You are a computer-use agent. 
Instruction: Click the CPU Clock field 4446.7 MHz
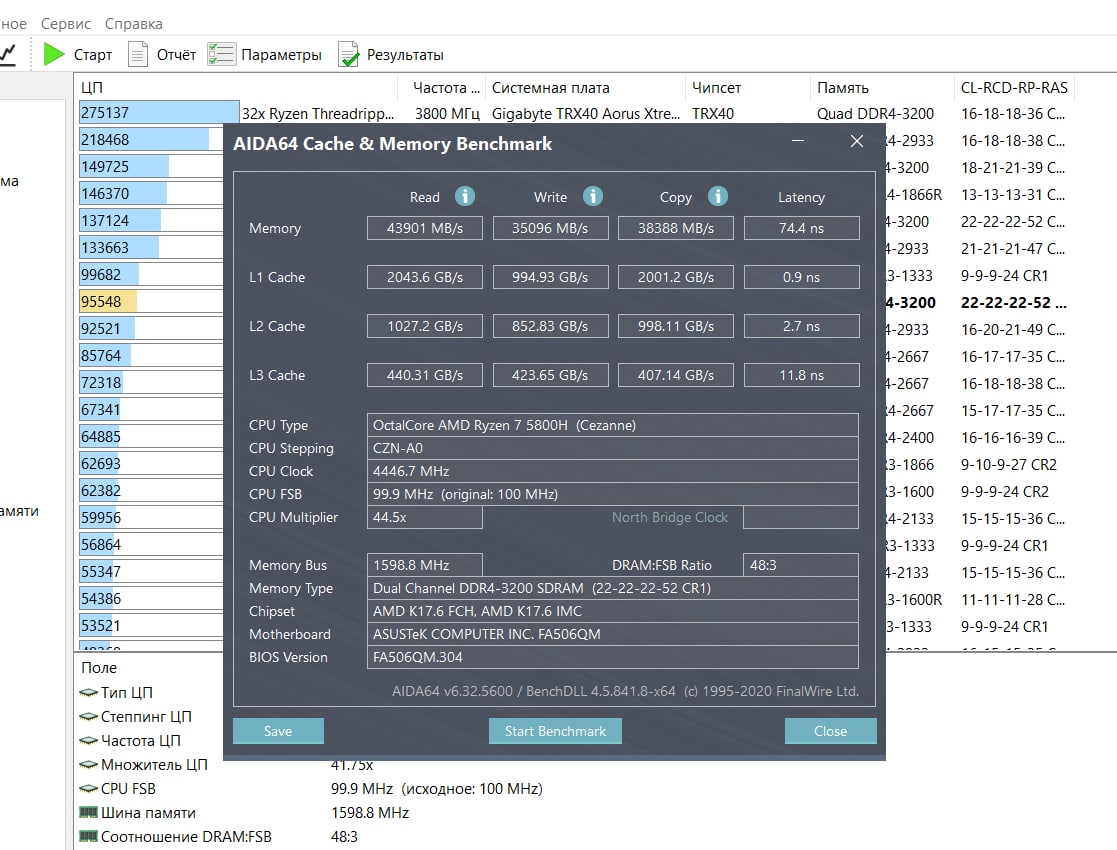(613, 471)
